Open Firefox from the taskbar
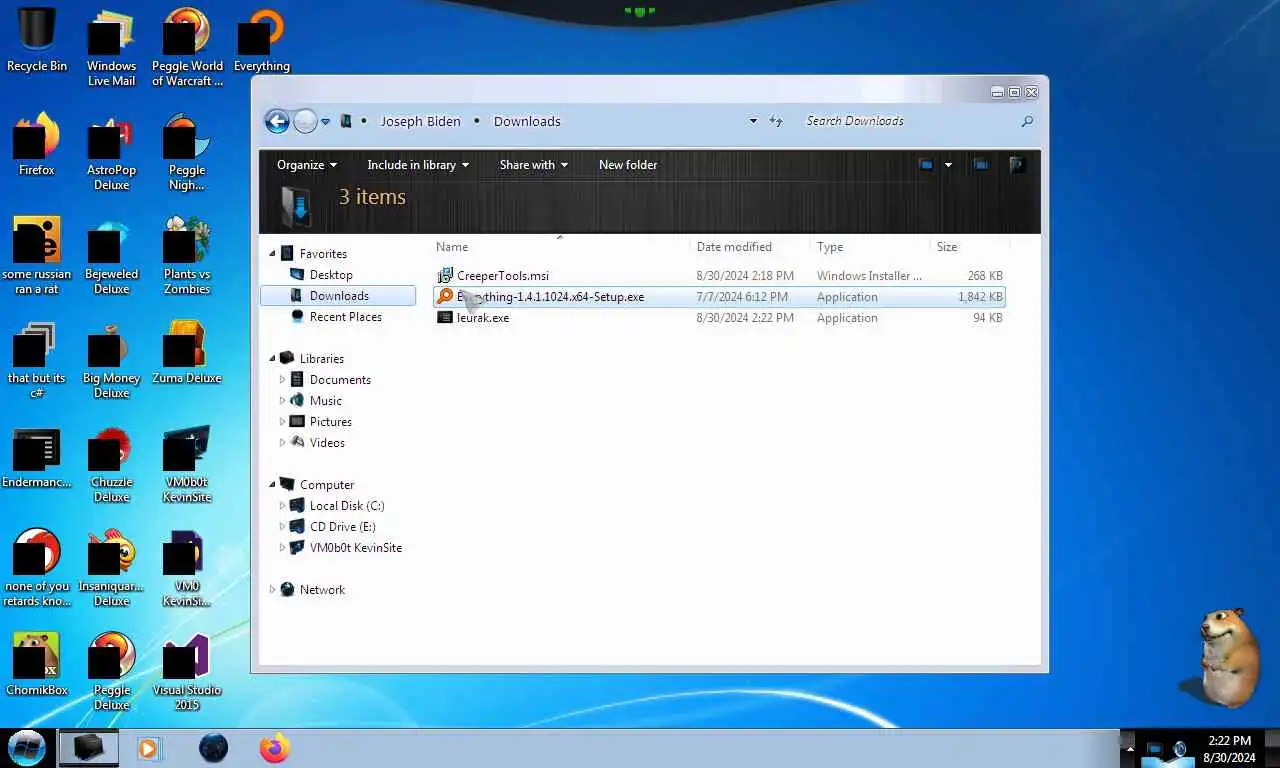Image resolution: width=1280 pixels, height=768 pixels. (x=274, y=748)
